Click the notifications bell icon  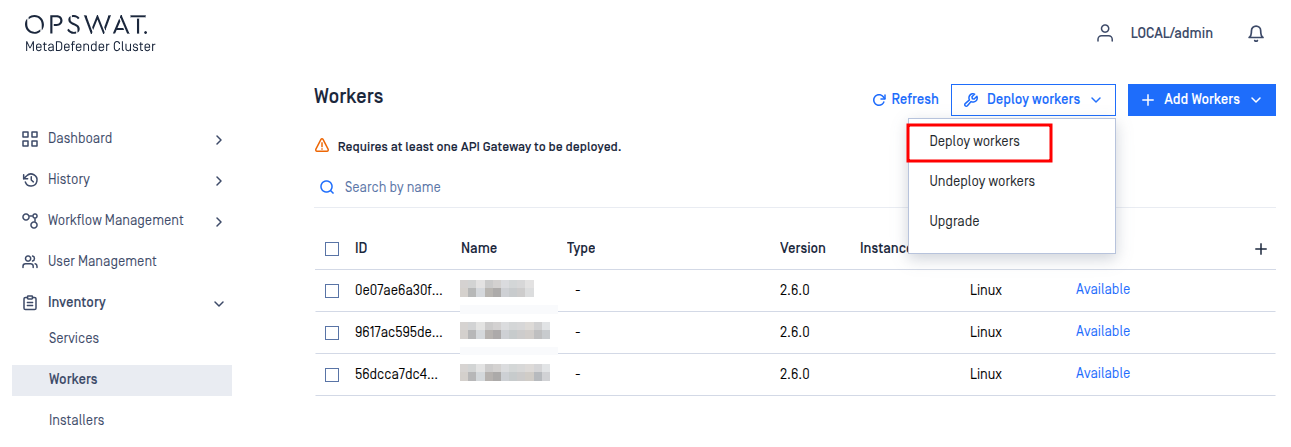pyautogui.click(x=1256, y=33)
